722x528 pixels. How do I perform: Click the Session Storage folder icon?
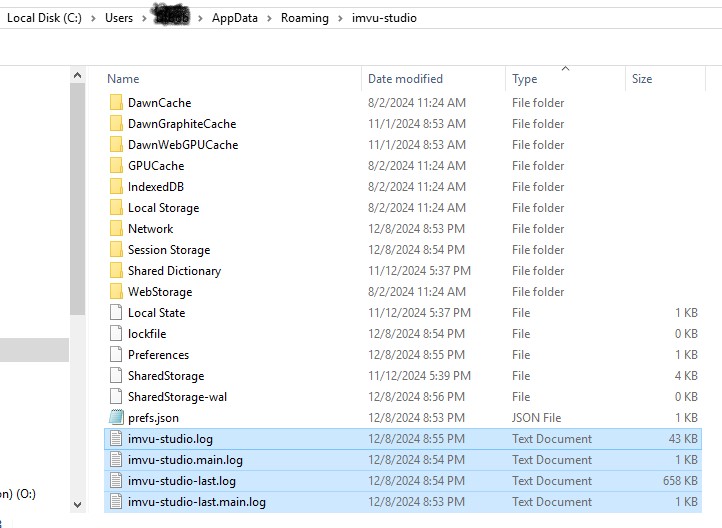(x=116, y=249)
